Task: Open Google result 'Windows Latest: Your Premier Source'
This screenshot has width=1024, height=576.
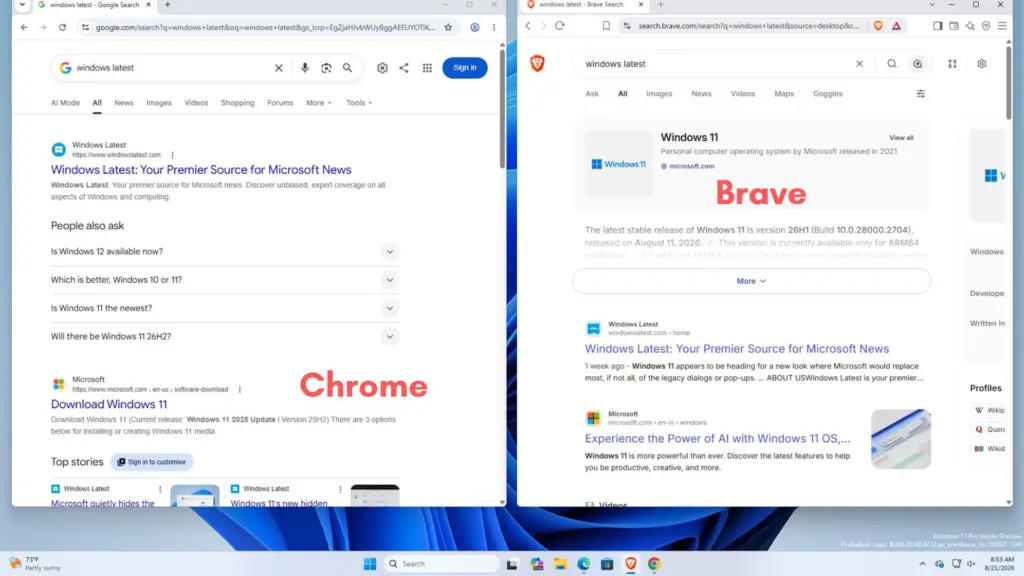Action: coord(201,170)
